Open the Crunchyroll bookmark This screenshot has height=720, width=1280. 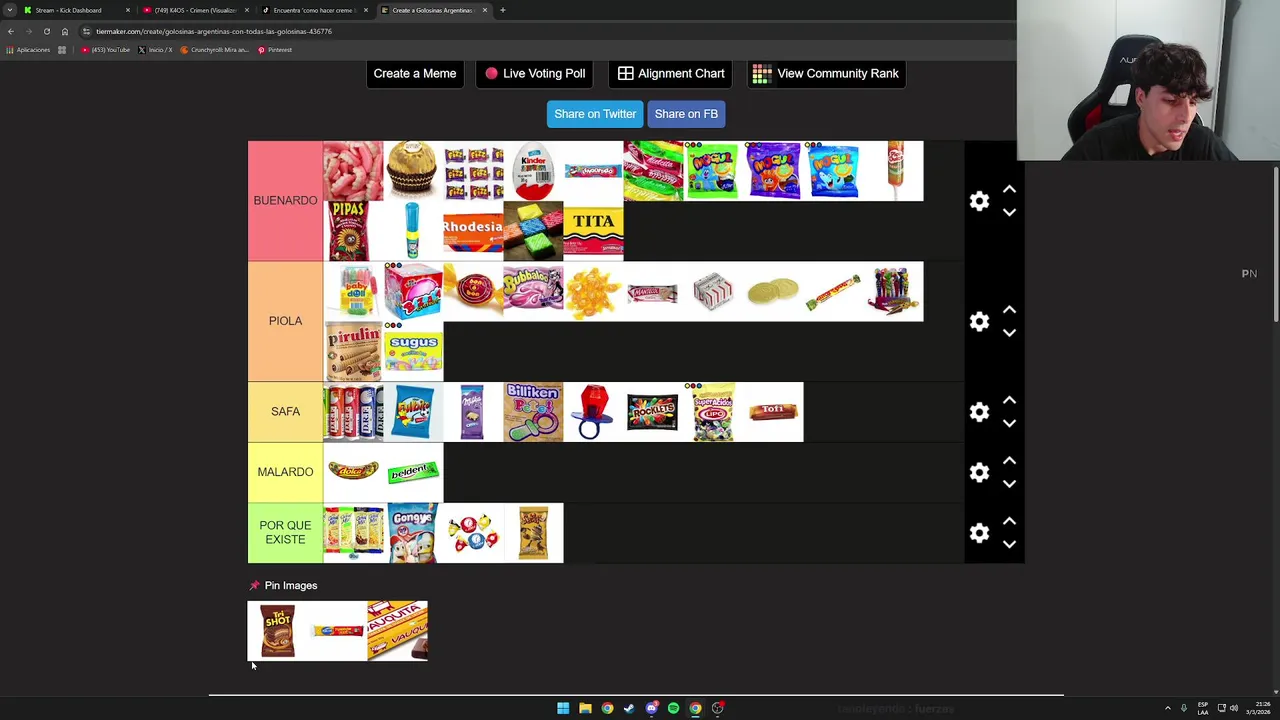(215, 50)
